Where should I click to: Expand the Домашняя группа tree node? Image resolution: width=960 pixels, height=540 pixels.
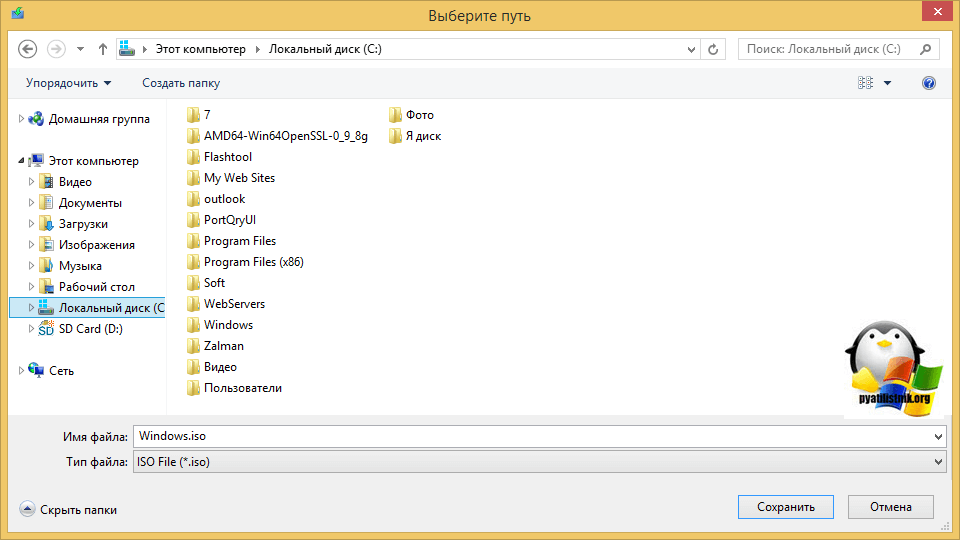pyautogui.click(x=22, y=119)
